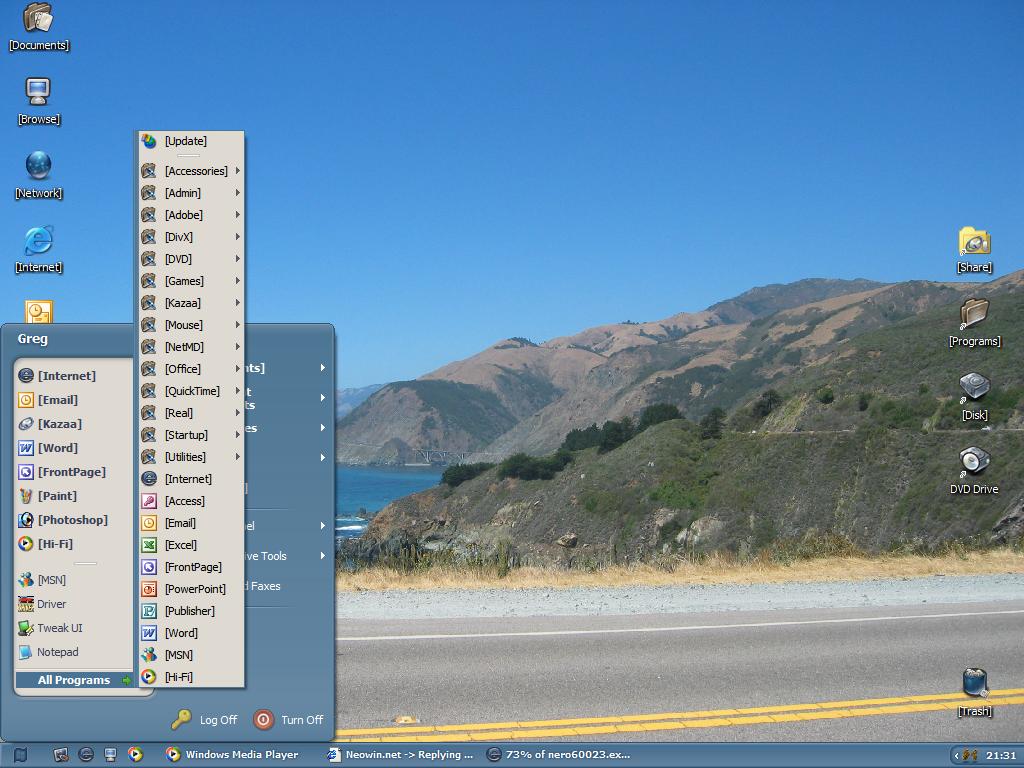This screenshot has width=1024, height=768.
Task: Open the [Browse] computer desktop icon
Action: (39, 101)
